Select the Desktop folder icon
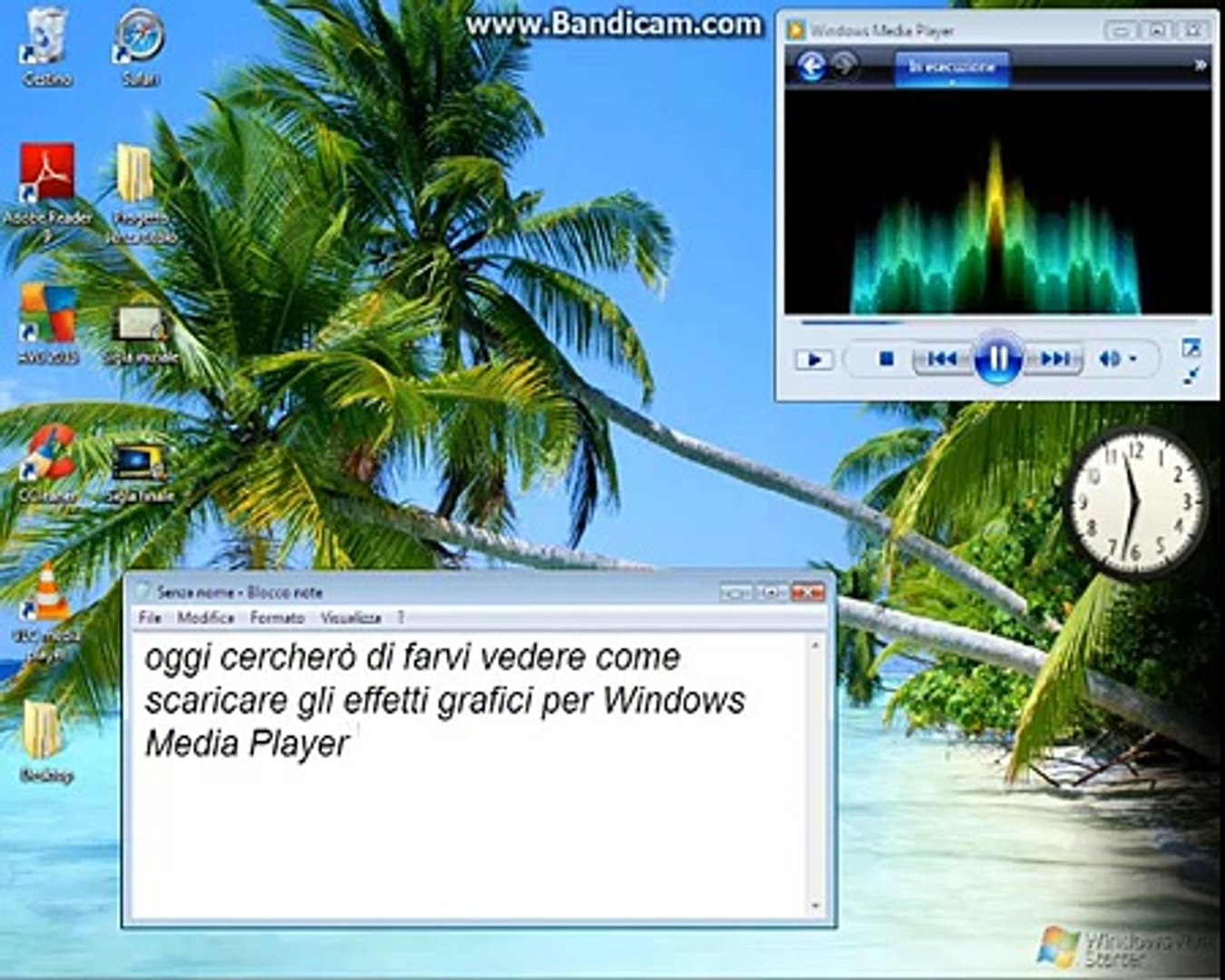This screenshot has width=1225, height=980. [x=45, y=740]
